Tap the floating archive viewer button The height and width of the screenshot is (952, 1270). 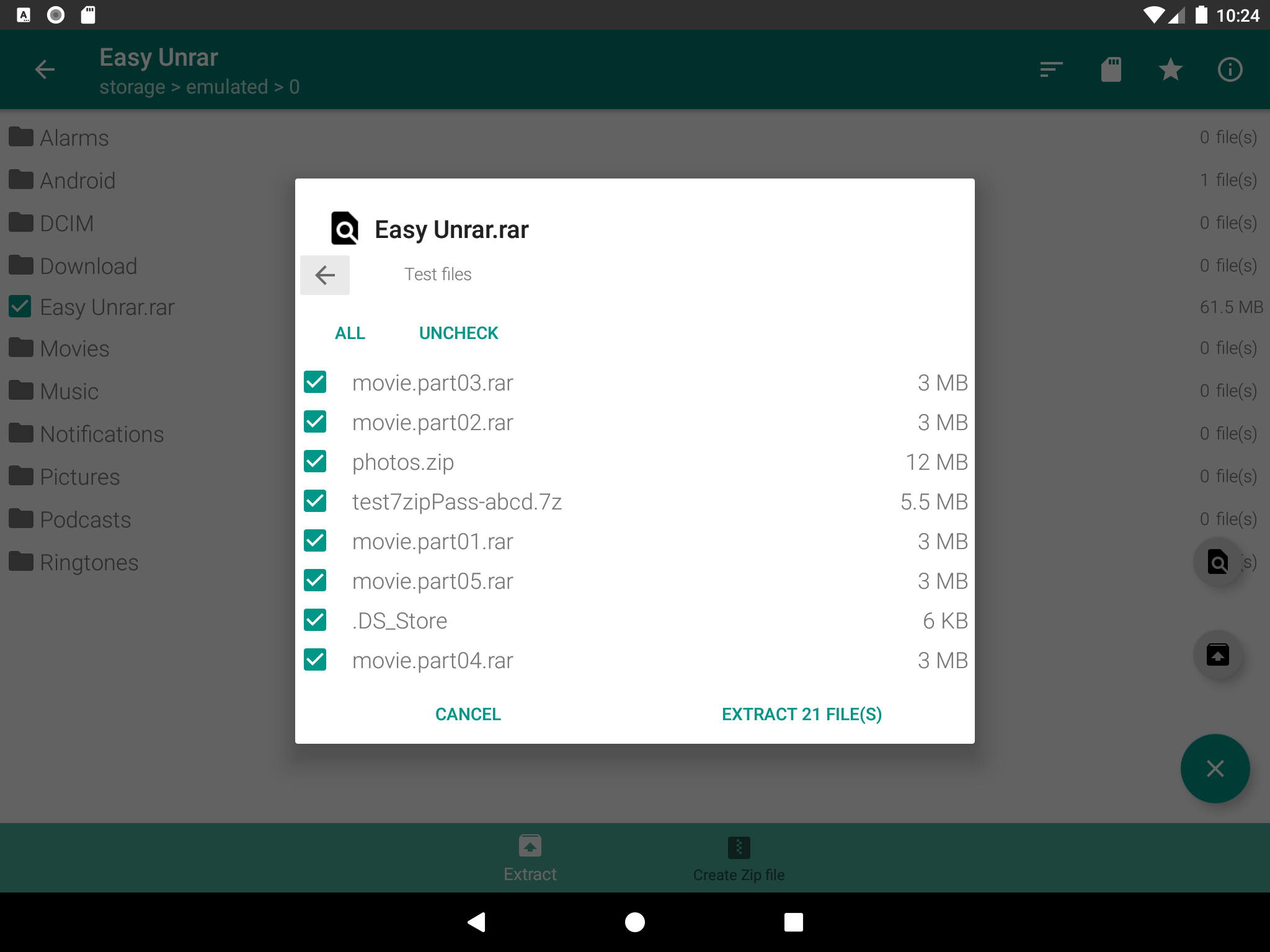point(1218,562)
